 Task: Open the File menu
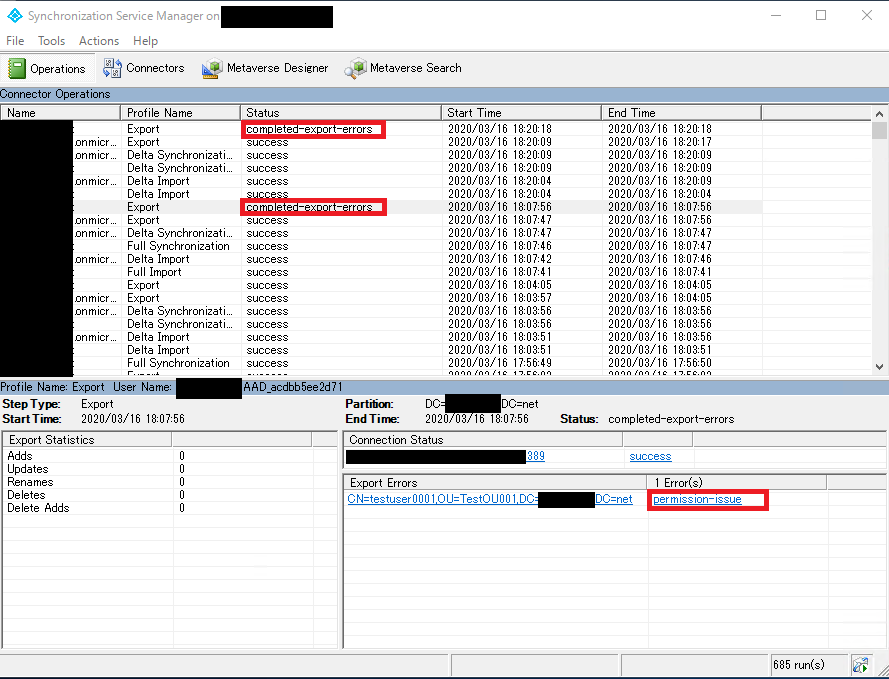tap(15, 41)
